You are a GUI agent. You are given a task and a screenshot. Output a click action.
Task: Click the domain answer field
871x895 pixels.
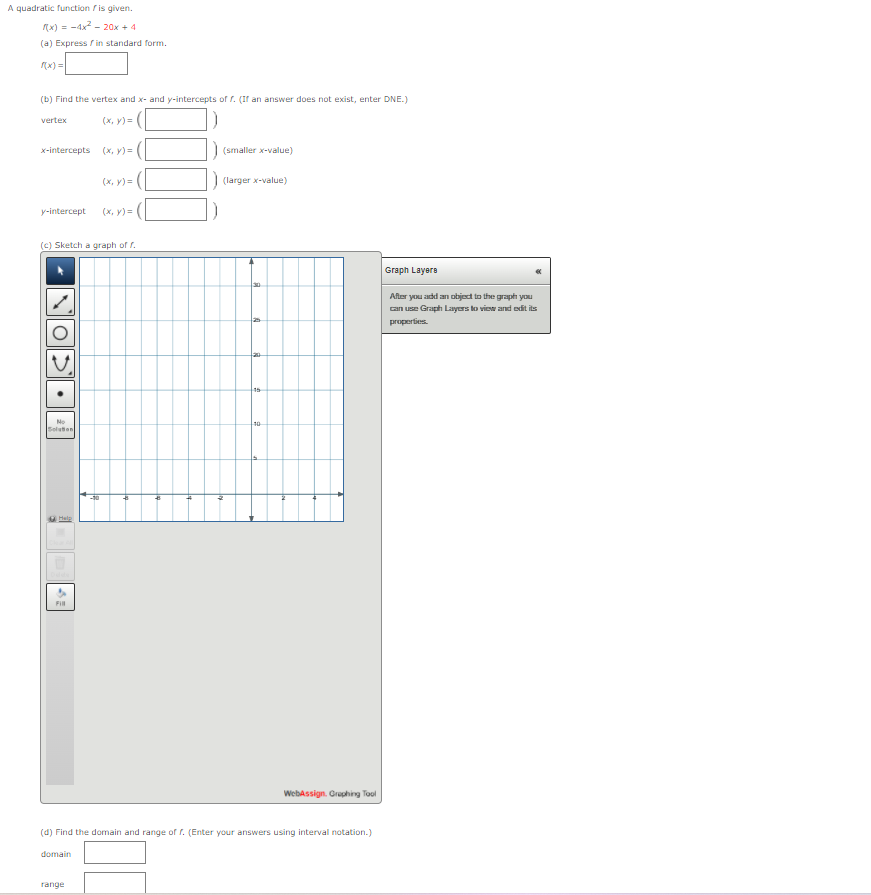click(x=115, y=853)
